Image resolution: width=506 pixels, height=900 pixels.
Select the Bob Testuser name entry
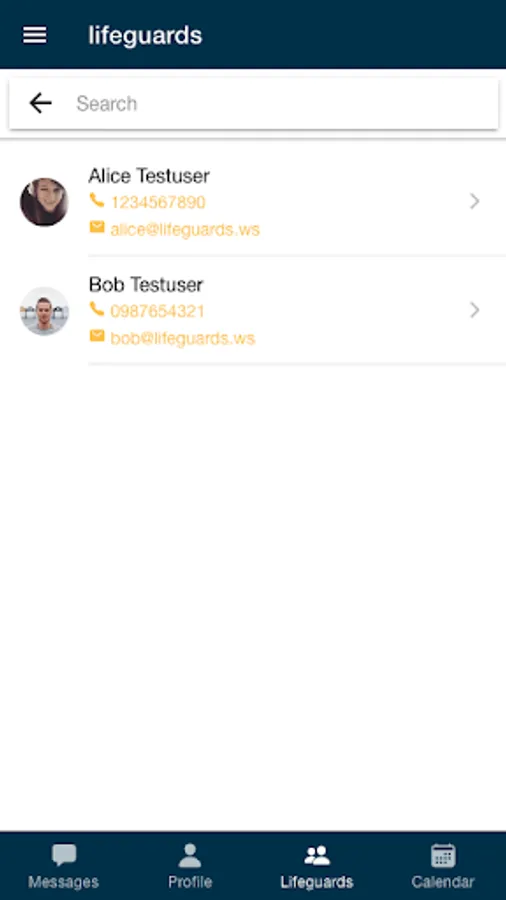coord(146,285)
